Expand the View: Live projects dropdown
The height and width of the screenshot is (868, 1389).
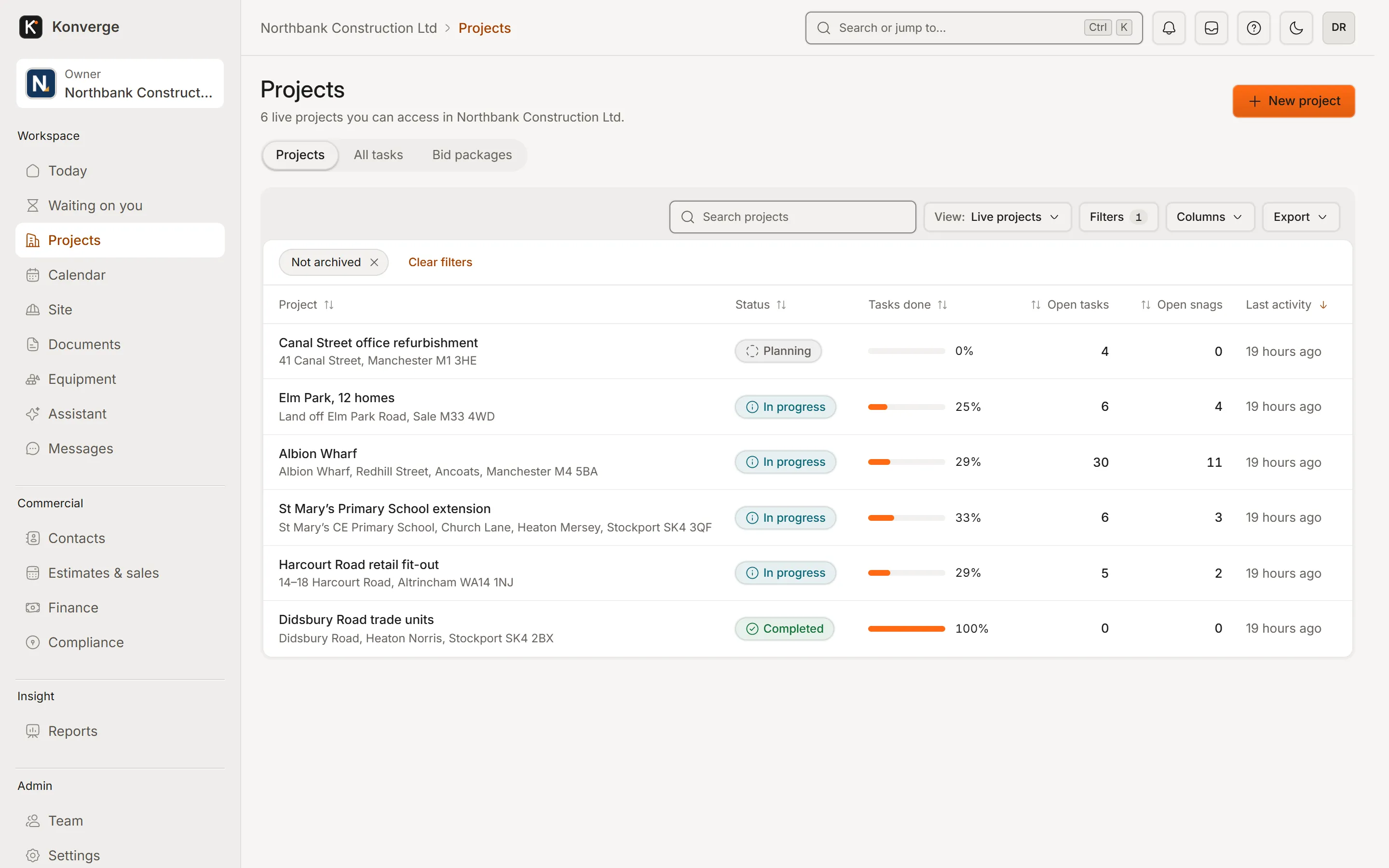pos(997,217)
